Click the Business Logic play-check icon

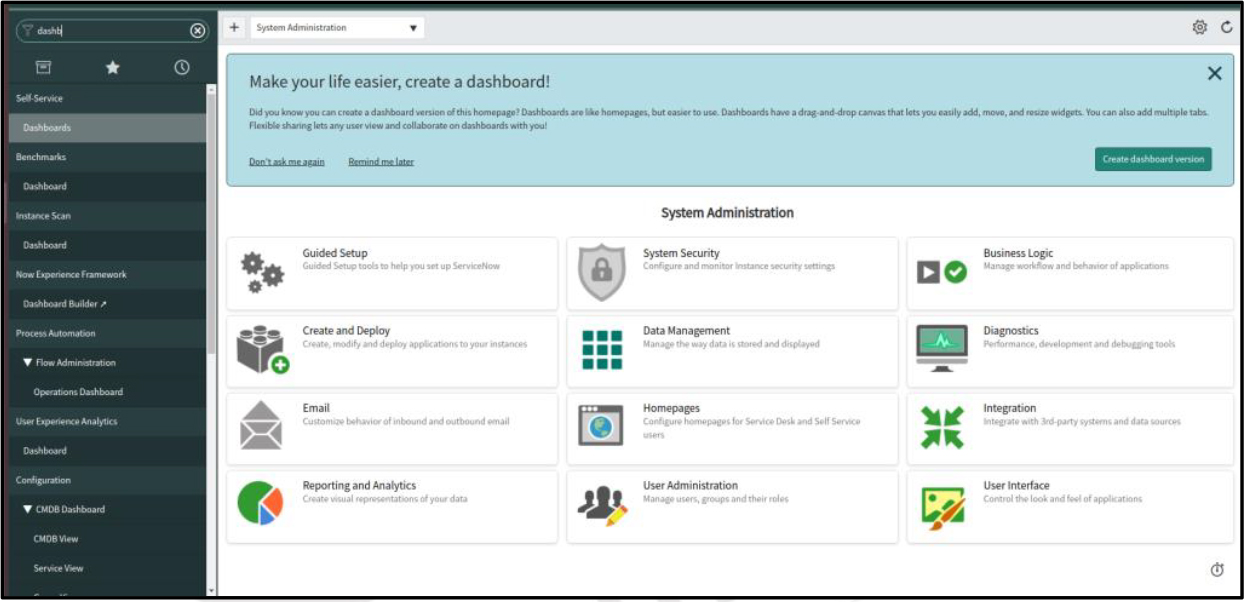(x=942, y=272)
